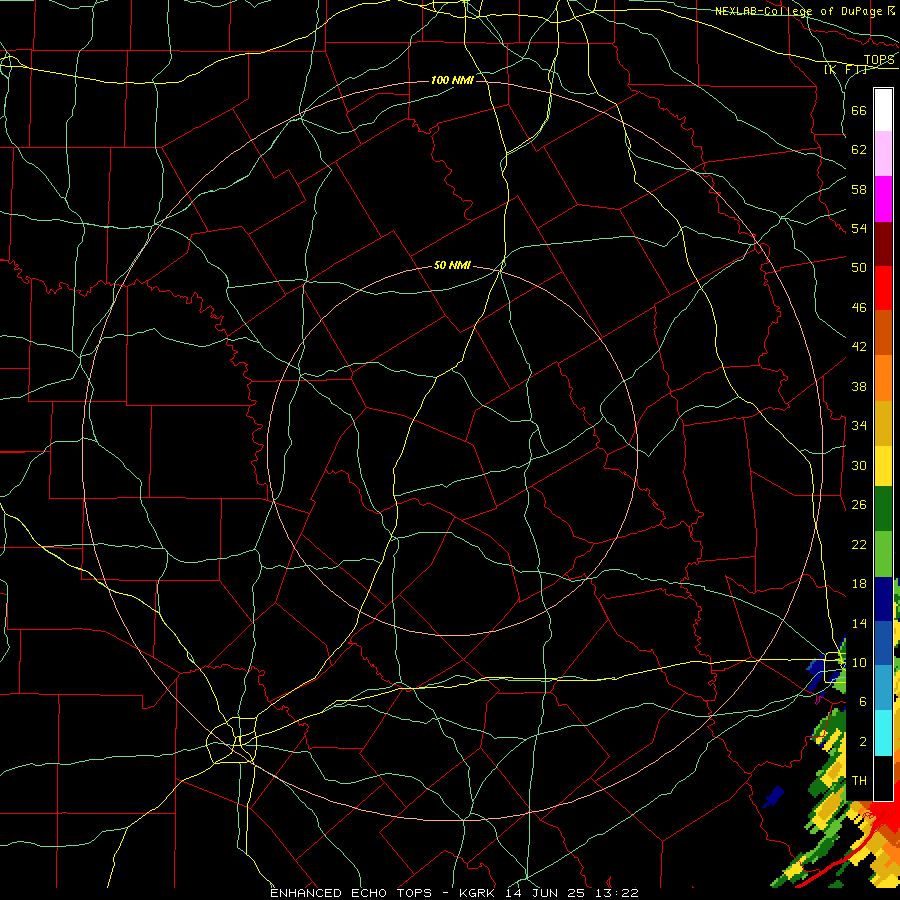Click the cyan legend swatch

pyautogui.click(x=883, y=733)
